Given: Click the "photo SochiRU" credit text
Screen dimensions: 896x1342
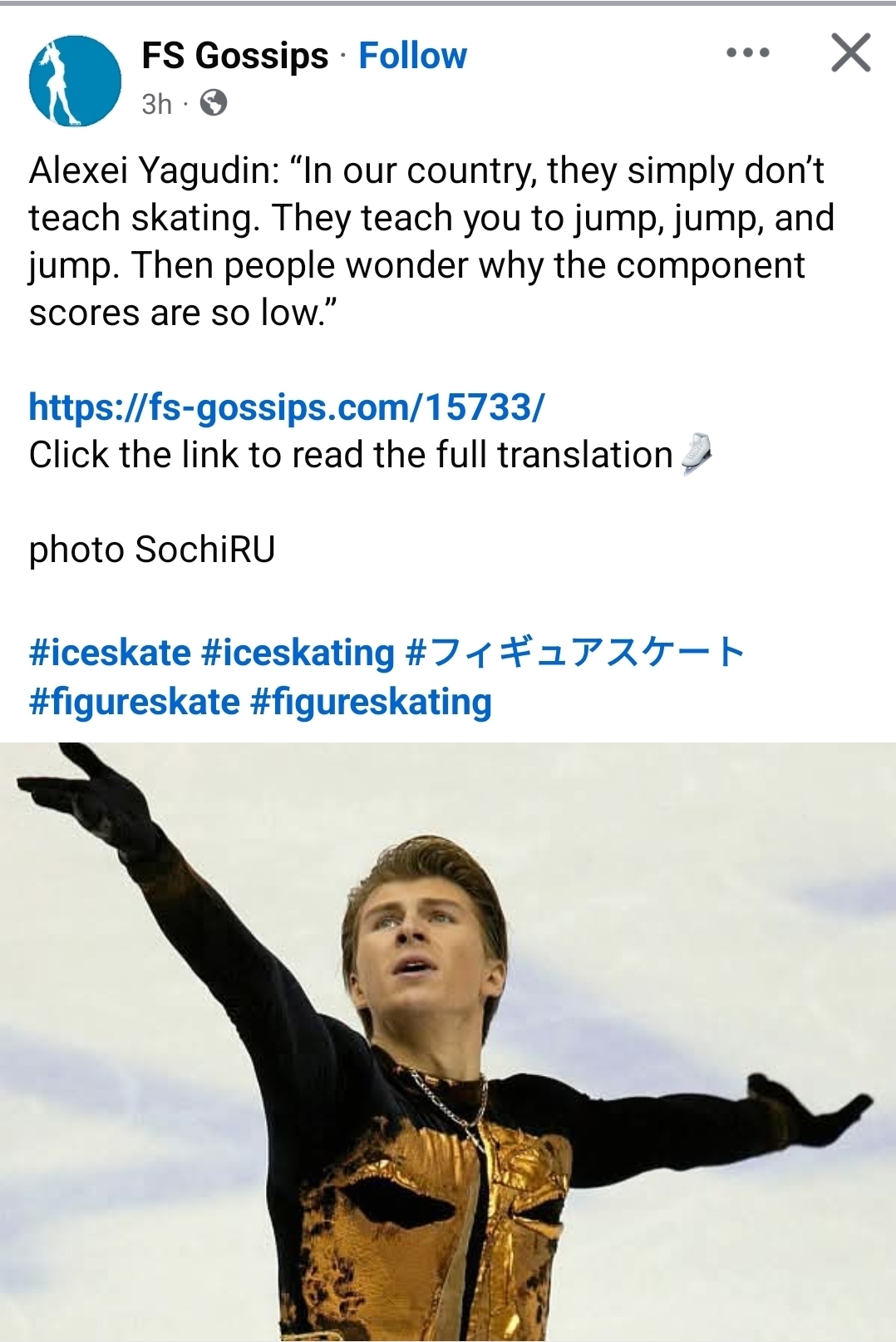Looking at the screenshot, I should (152, 550).
